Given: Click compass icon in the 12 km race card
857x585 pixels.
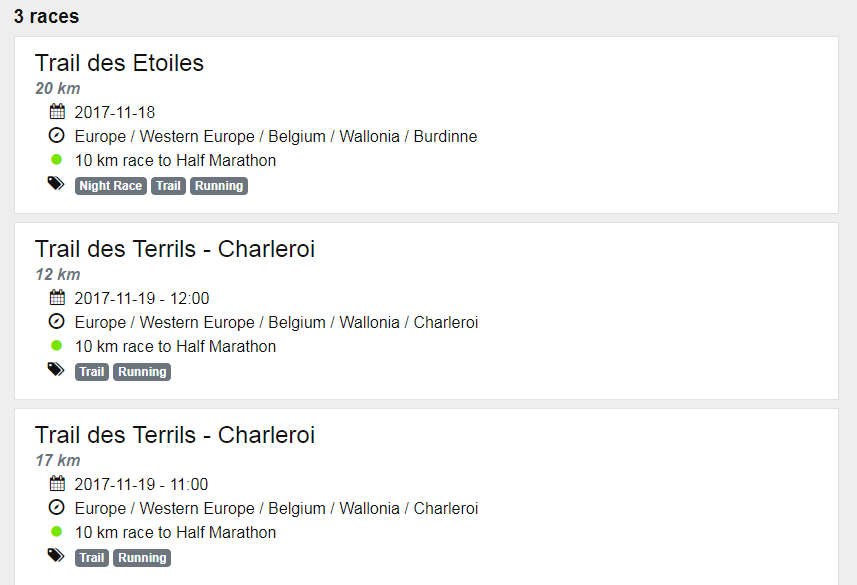Looking at the screenshot, I should click(x=57, y=322).
